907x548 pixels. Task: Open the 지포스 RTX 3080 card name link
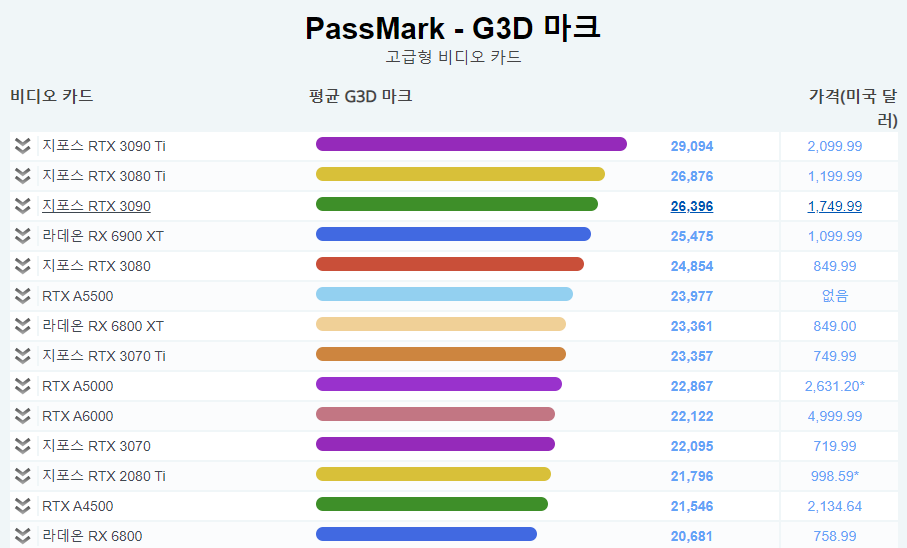coord(96,266)
